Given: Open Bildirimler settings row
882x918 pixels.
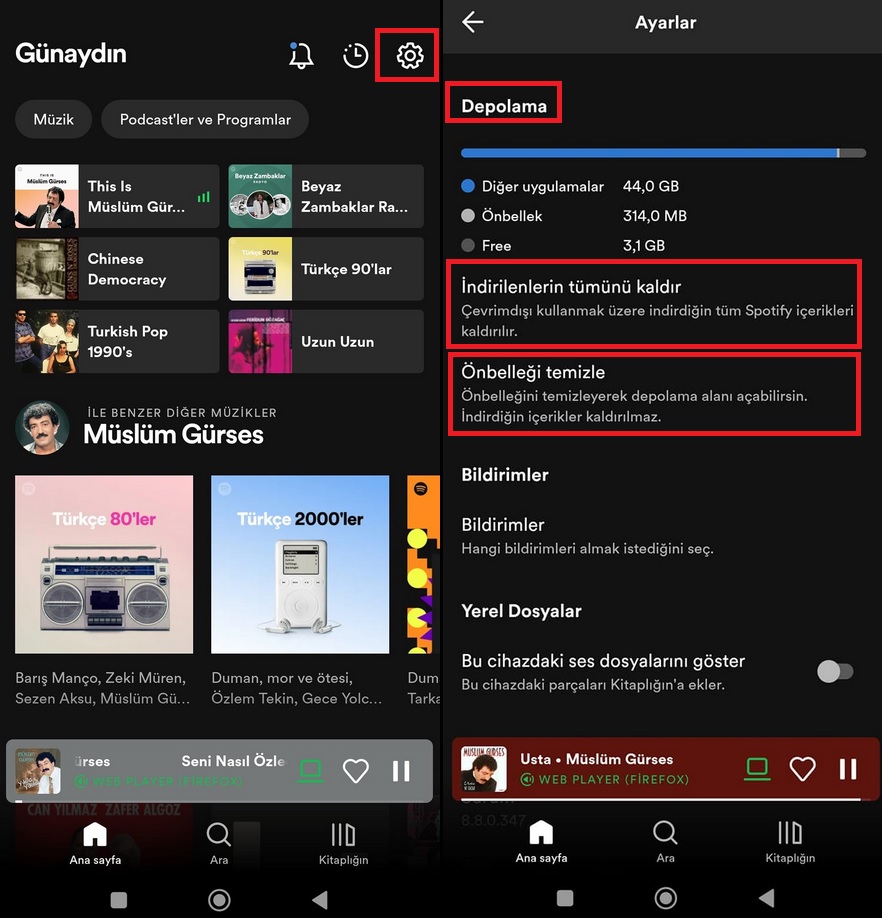Looking at the screenshot, I should [588, 536].
